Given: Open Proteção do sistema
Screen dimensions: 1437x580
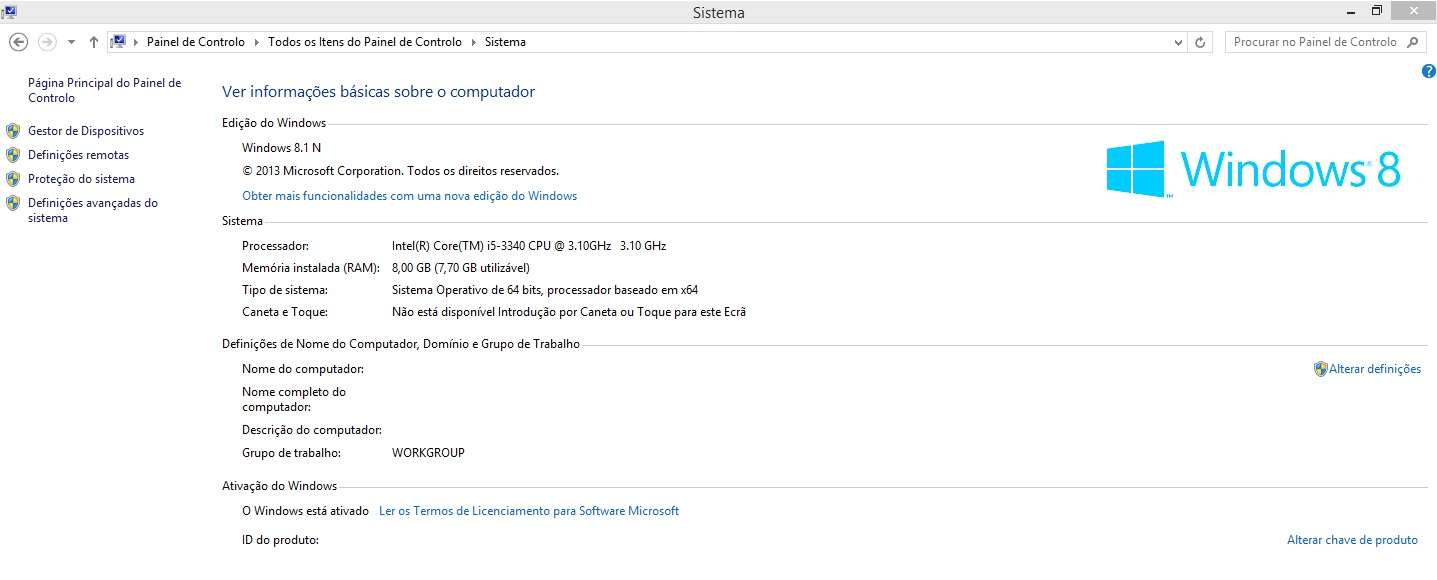Looking at the screenshot, I should click(81, 179).
